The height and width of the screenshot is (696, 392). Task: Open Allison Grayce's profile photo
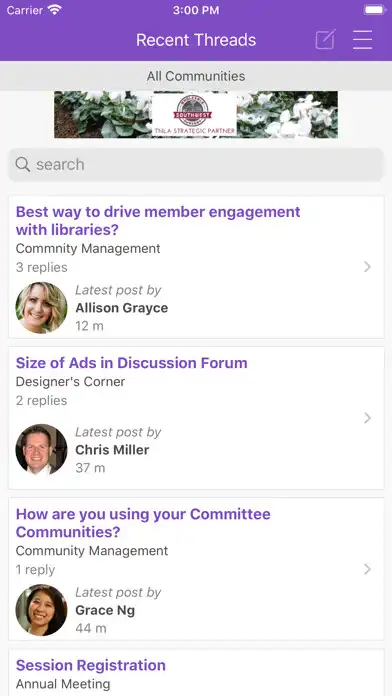tap(41, 308)
